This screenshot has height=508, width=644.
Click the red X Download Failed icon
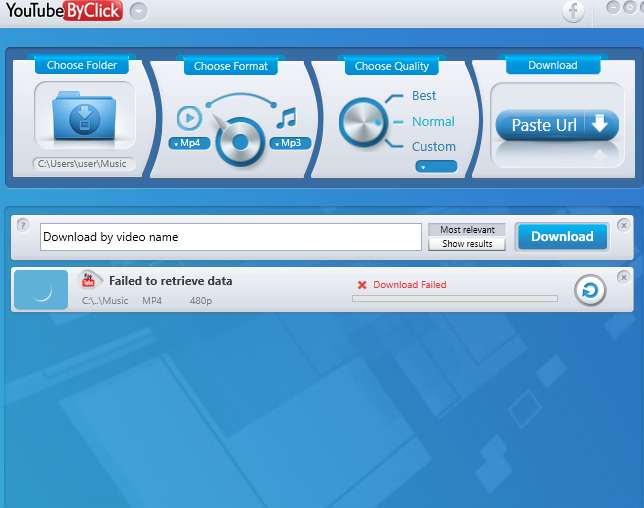(362, 285)
